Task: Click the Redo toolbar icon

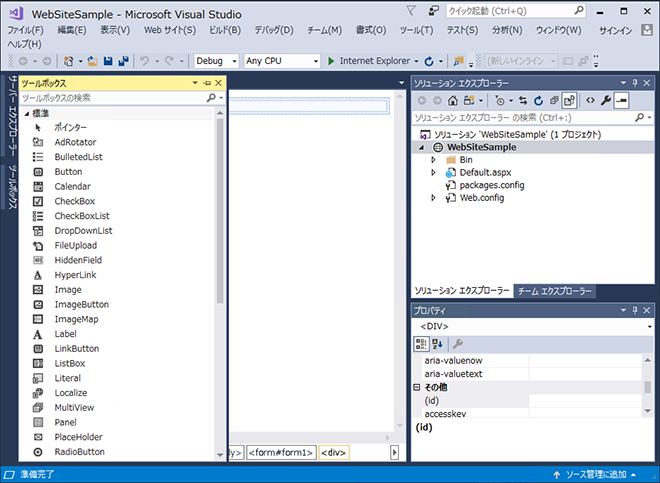Action: coord(170,61)
